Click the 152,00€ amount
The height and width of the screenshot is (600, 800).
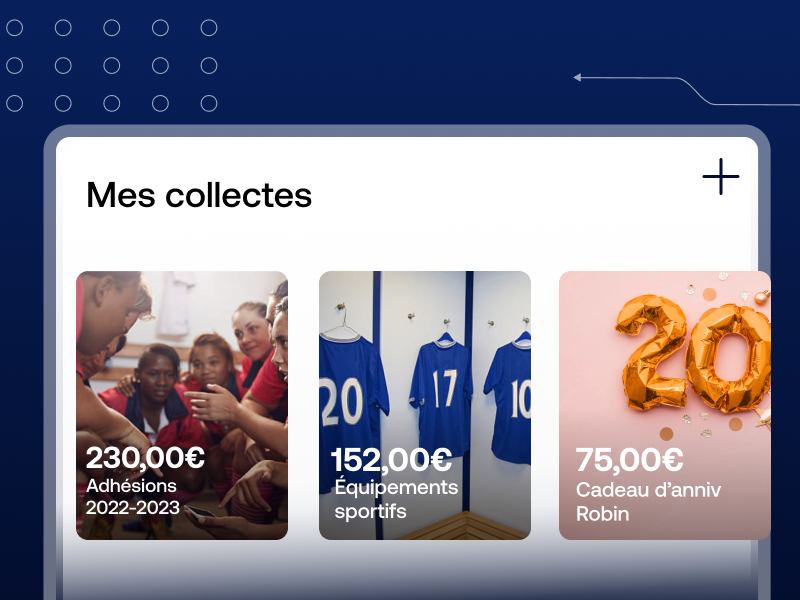click(x=391, y=460)
